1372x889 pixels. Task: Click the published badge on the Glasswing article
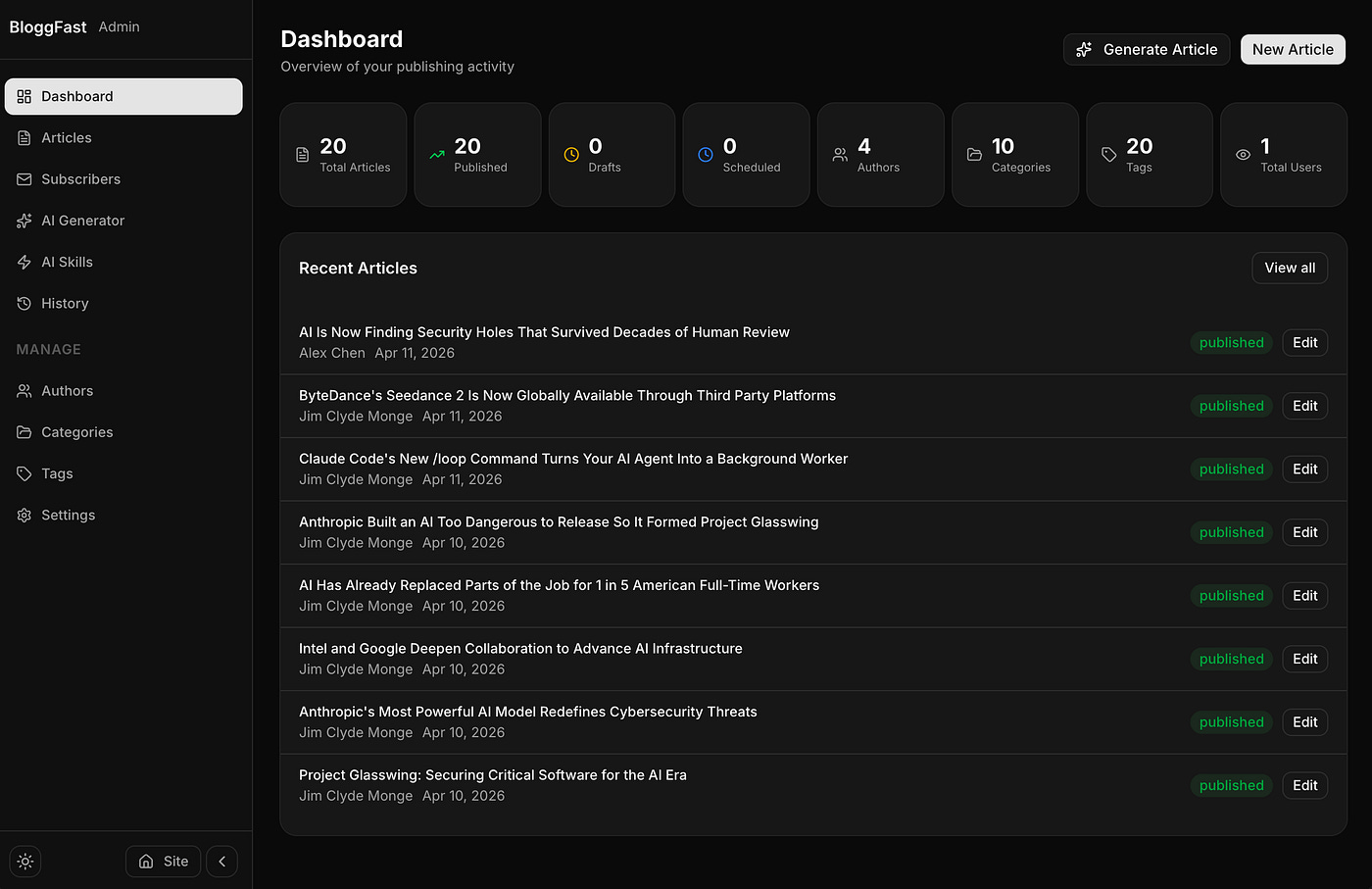tap(1231, 785)
